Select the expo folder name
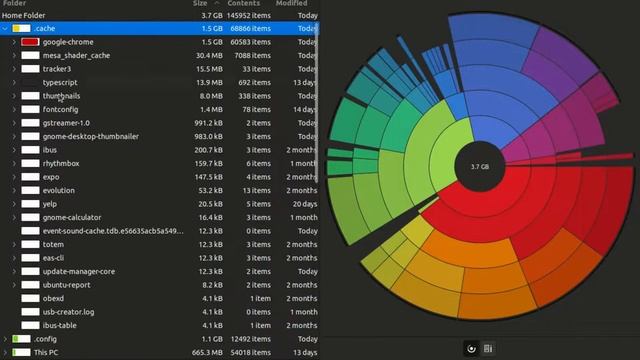The image size is (640, 360). (x=51, y=177)
